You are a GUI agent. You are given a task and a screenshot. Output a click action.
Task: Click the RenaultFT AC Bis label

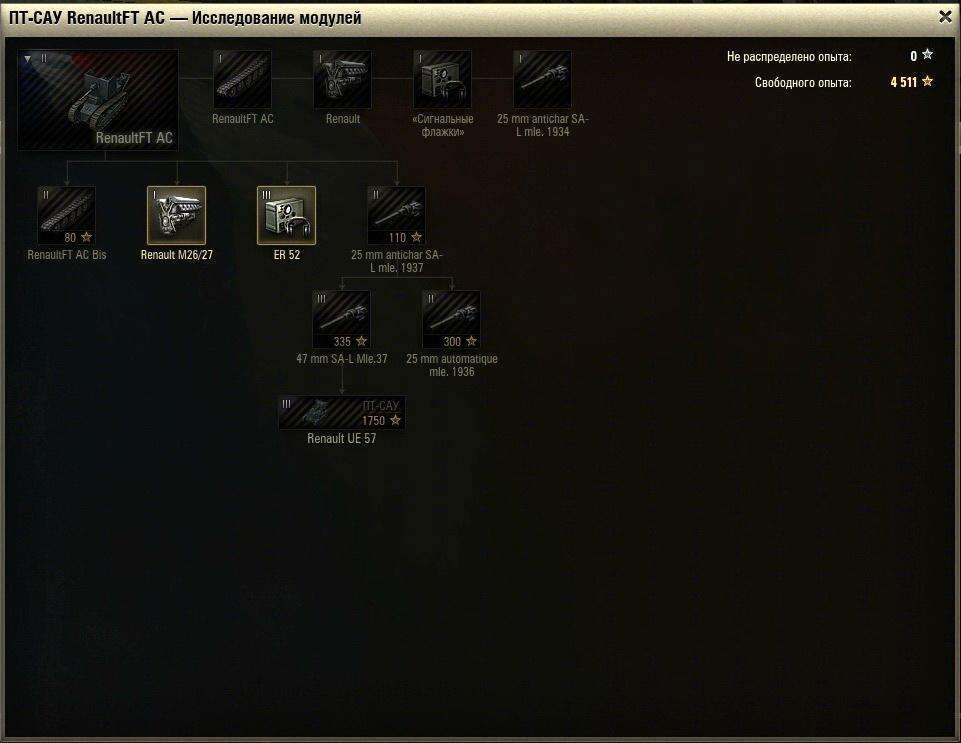(x=67, y=255)
